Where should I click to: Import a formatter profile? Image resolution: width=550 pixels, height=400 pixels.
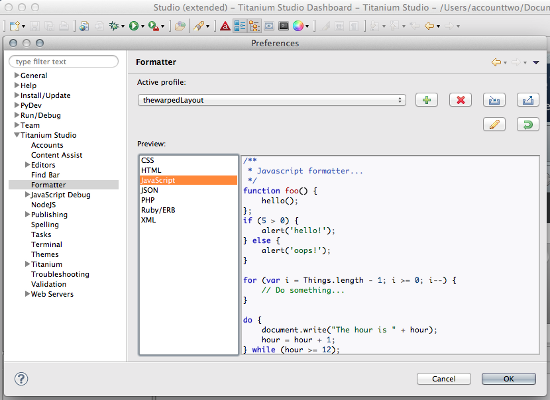pos(494,100)
